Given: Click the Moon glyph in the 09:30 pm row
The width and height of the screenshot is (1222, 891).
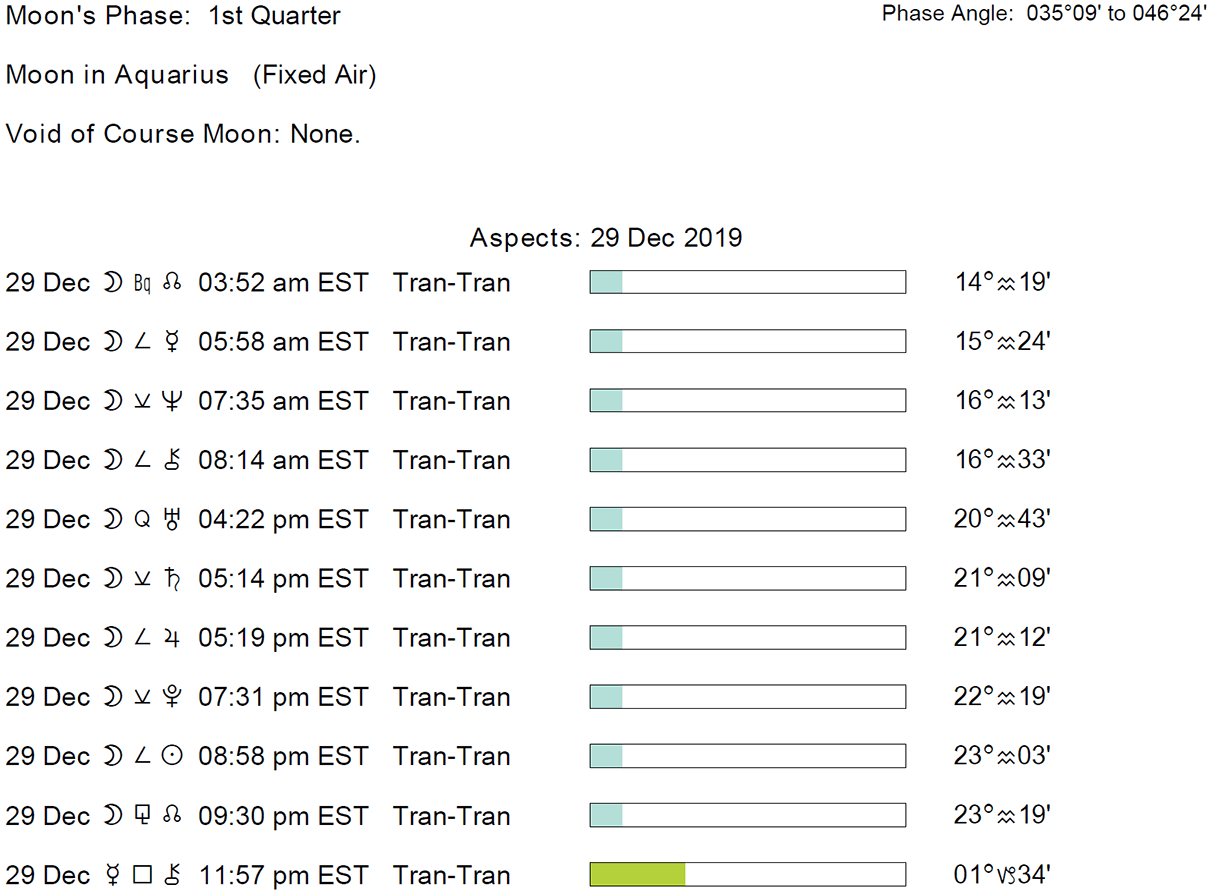Looking at the screenshot, I should (111, 816).
